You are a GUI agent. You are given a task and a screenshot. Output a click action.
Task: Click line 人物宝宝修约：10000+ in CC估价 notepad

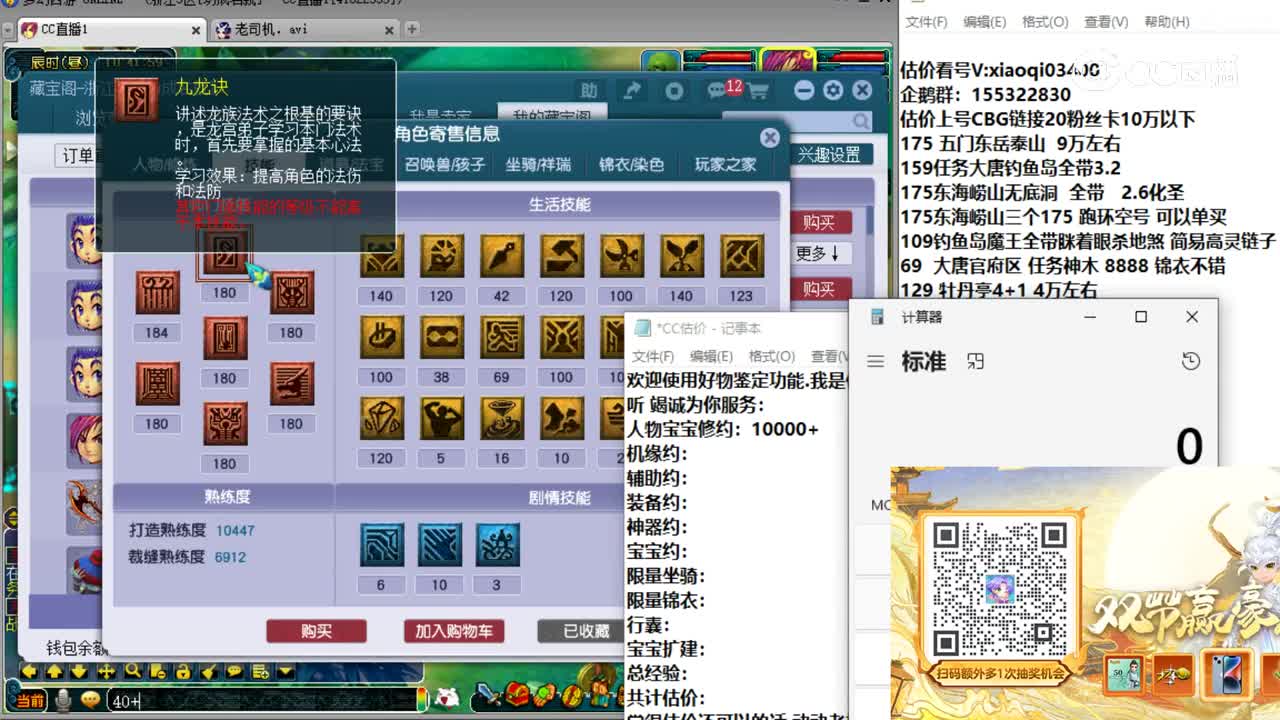point(722,429)
